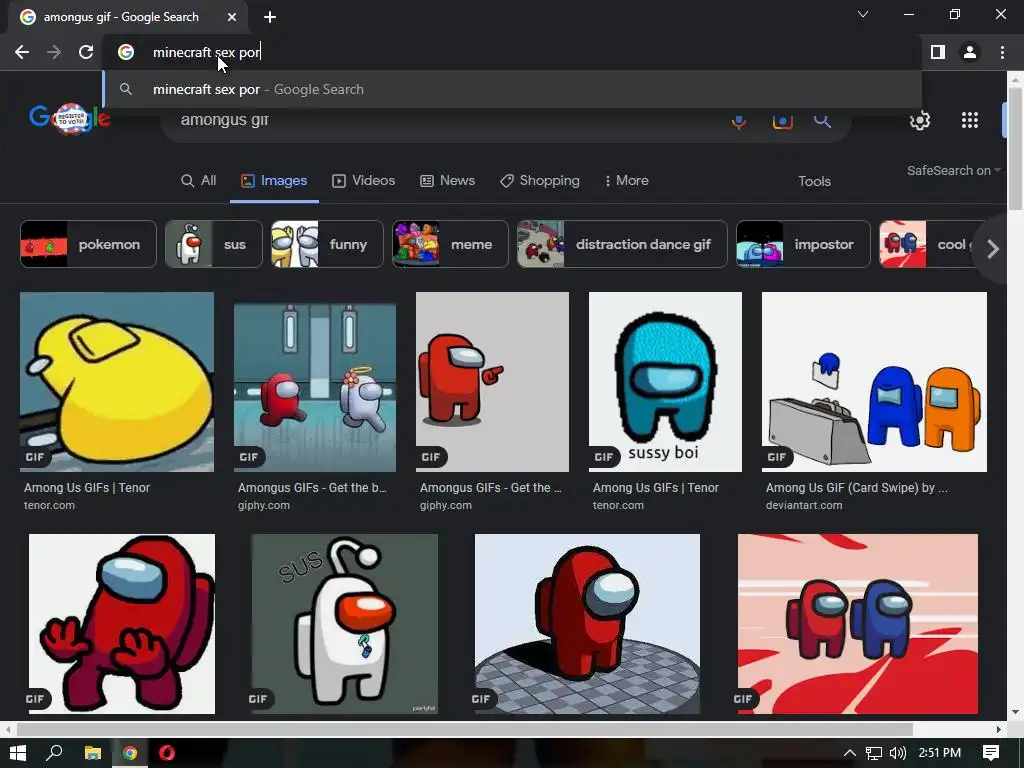Screen dimensions: 1024x768
Task: Open the notification center icon
Action: pyautogui.click(x=991, y=753)
